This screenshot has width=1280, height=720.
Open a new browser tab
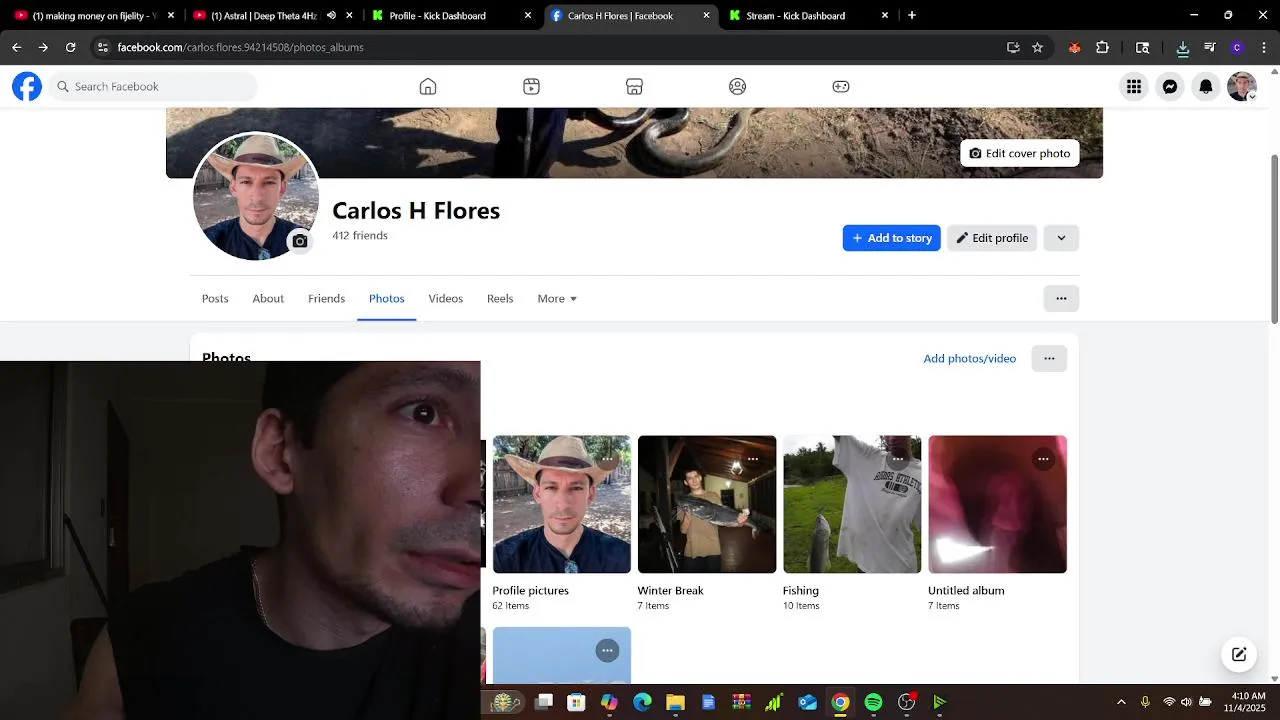click(x=912, y=15)
